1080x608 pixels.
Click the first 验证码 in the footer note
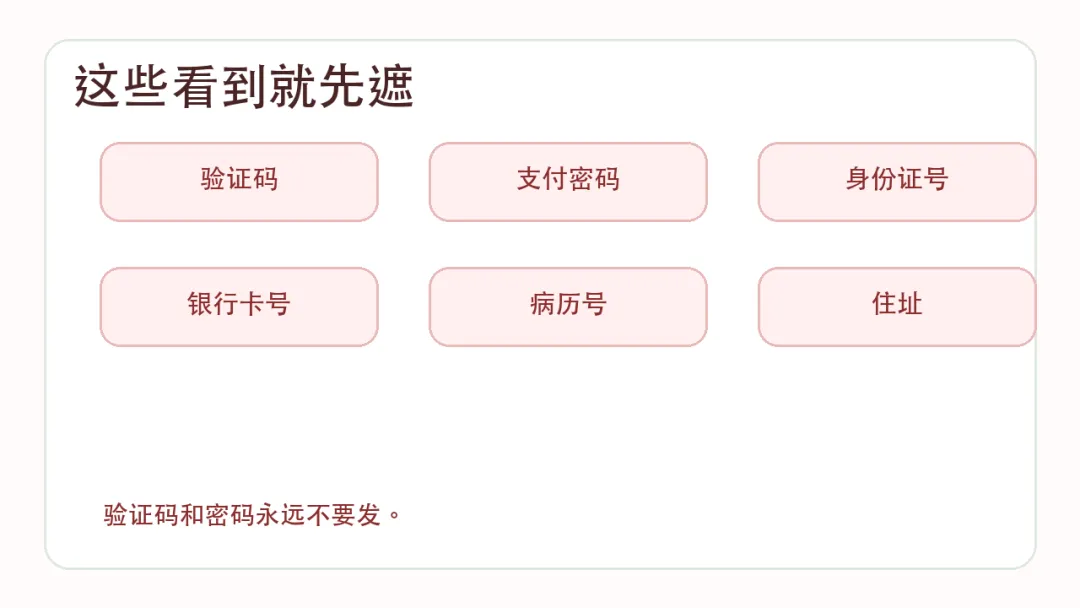pyautogui.click(x=141, y=514)
